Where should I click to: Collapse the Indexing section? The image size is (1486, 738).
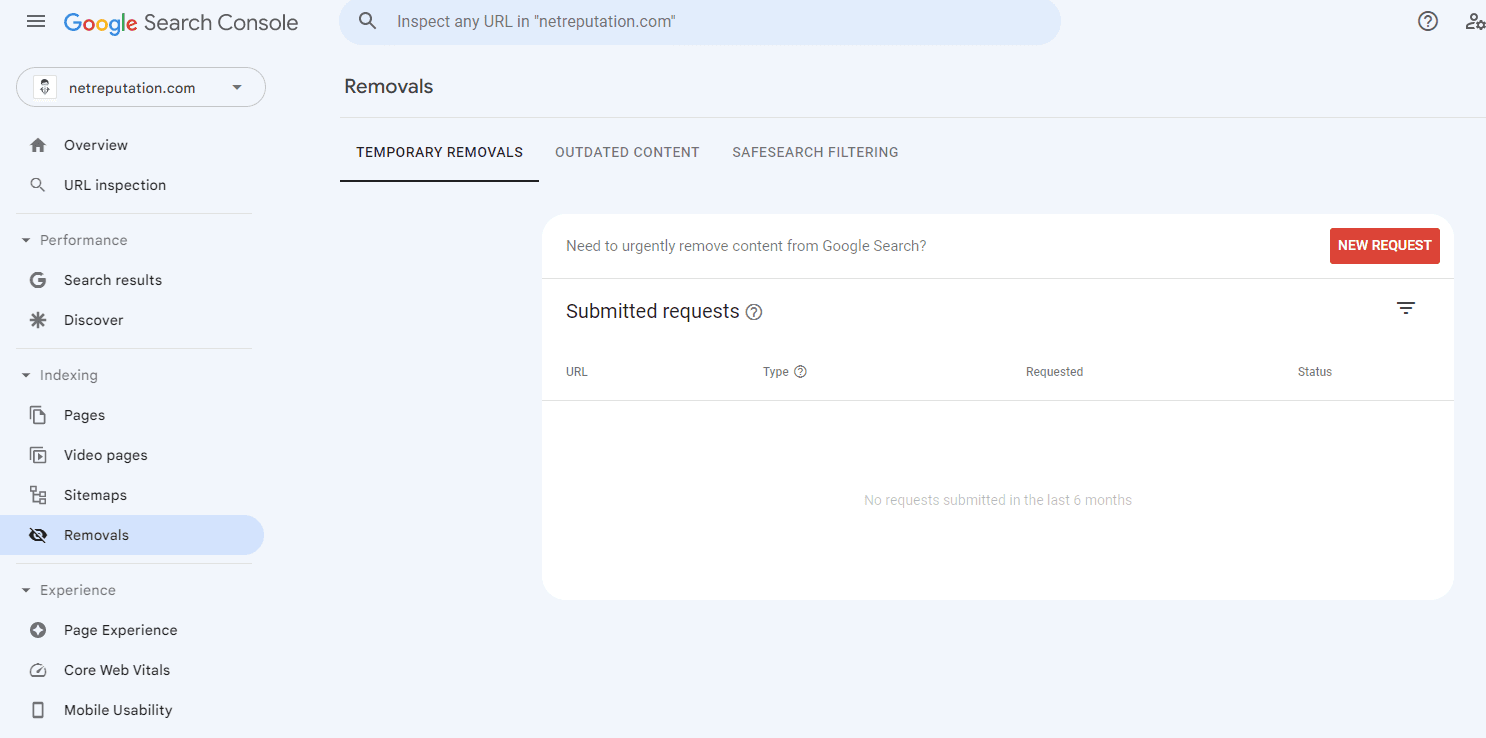pos(25,374)
